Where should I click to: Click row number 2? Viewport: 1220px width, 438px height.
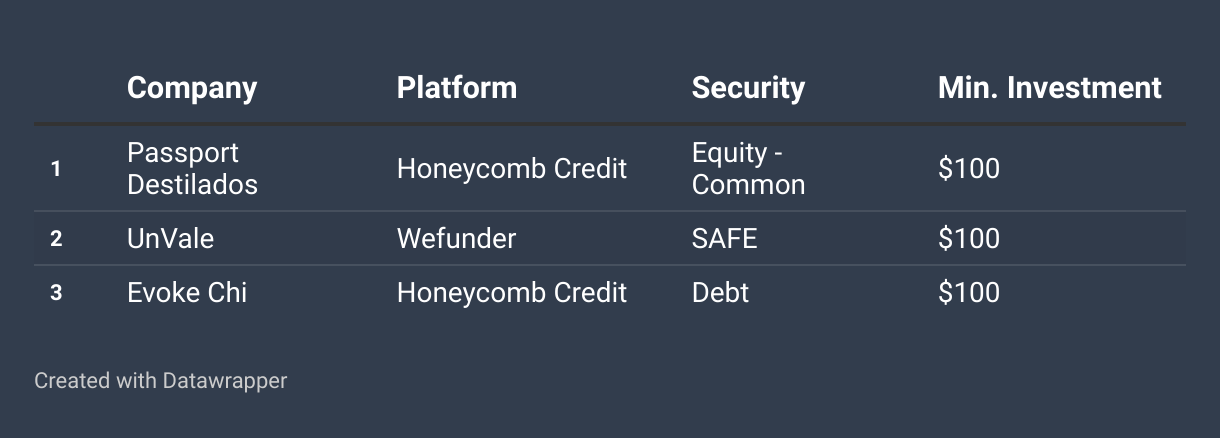[56, 239]
